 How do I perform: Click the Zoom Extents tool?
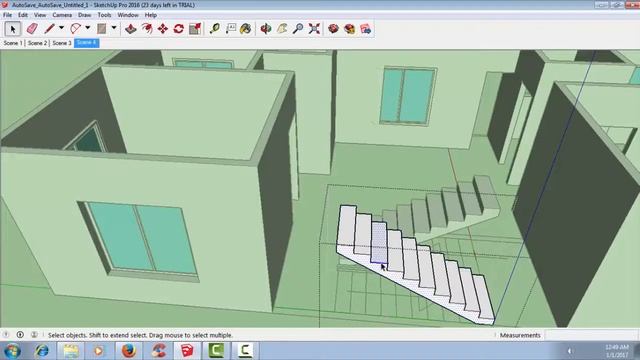click(x=314, y=29)
